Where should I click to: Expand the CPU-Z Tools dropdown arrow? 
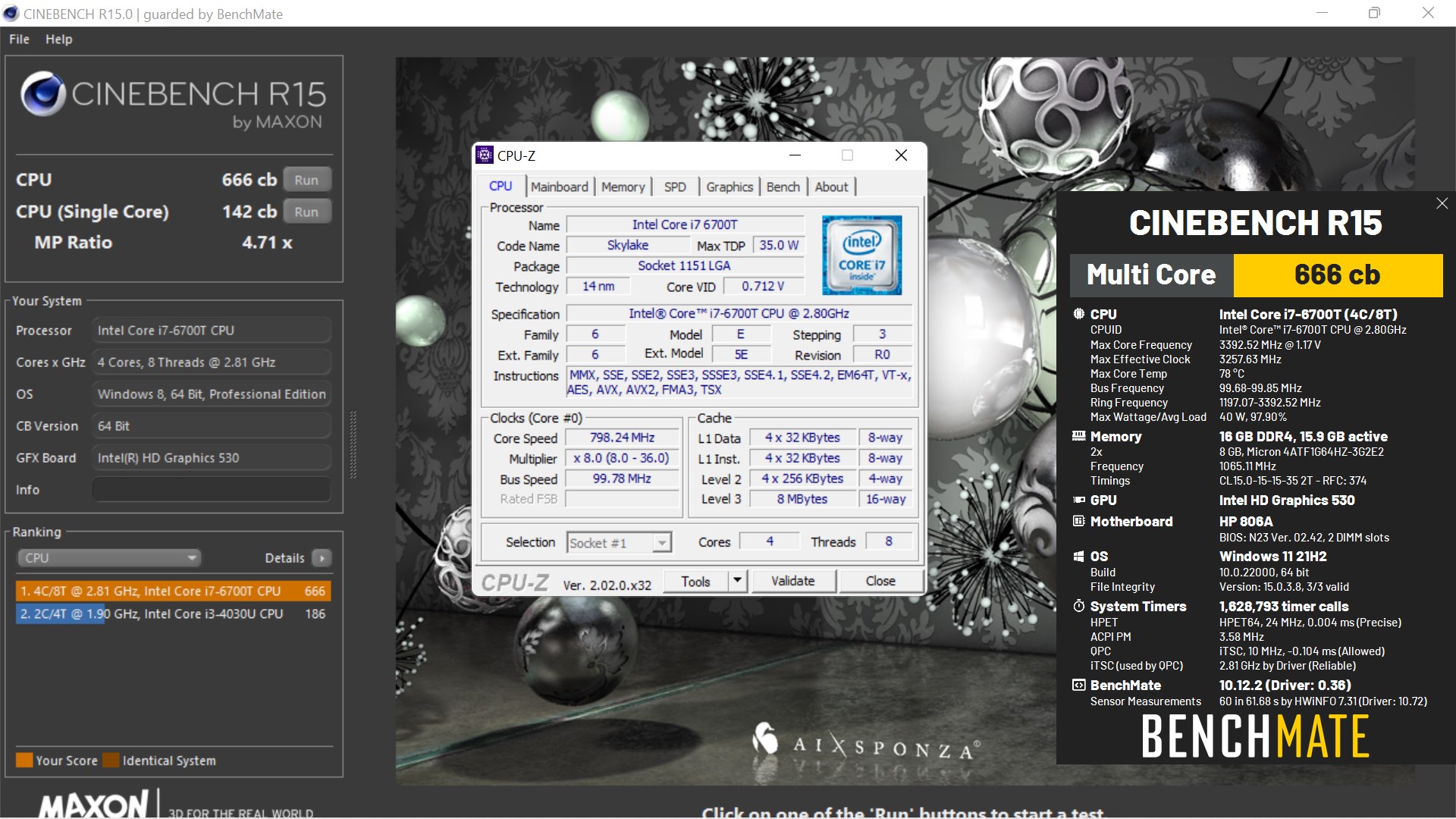[736, 581]
